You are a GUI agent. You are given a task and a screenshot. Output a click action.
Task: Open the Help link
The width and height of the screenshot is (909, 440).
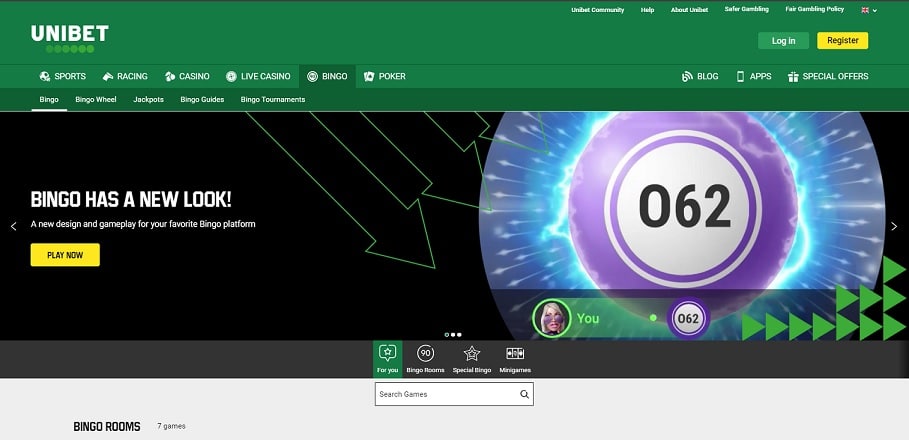[x=648, y=10]
